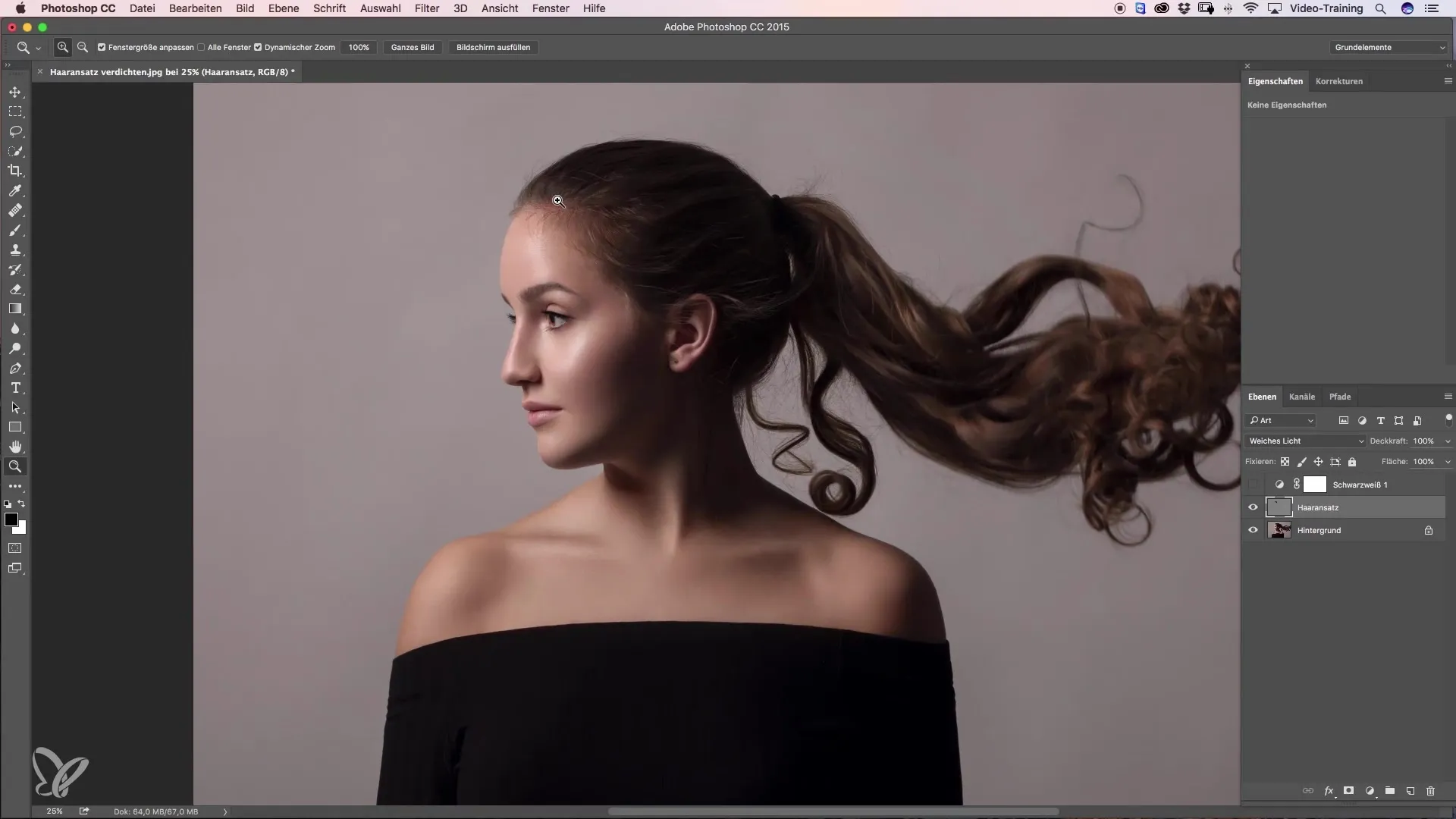Viewport: 1456px width, 819px height.
Task: Select the History Brush tool
Action: click(x=15, y=269)
